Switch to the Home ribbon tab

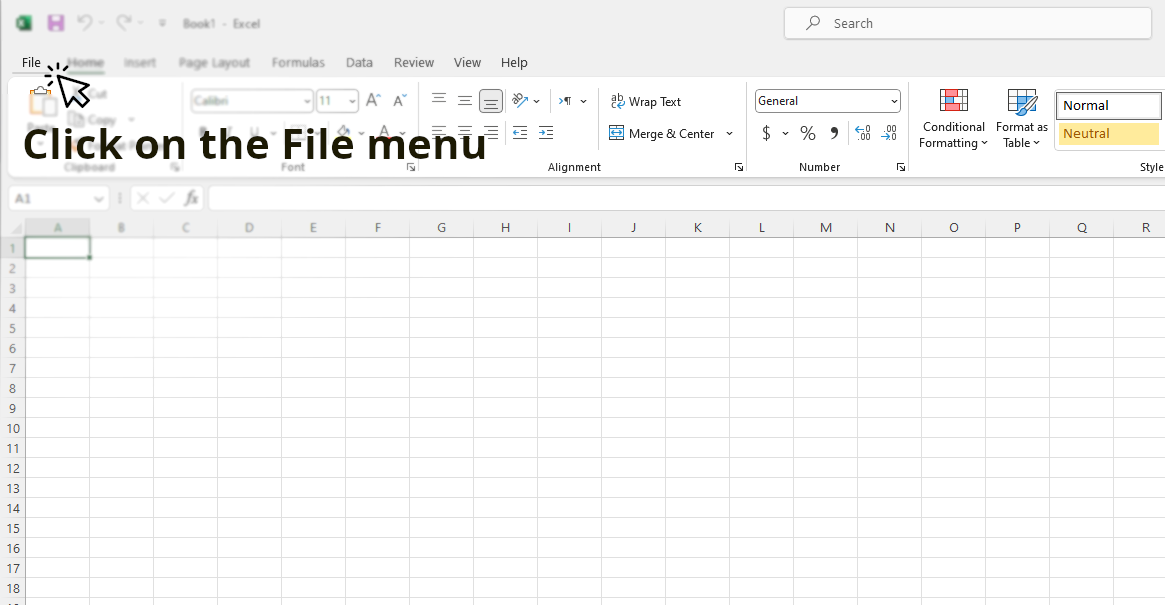click(x=86, y=63)
